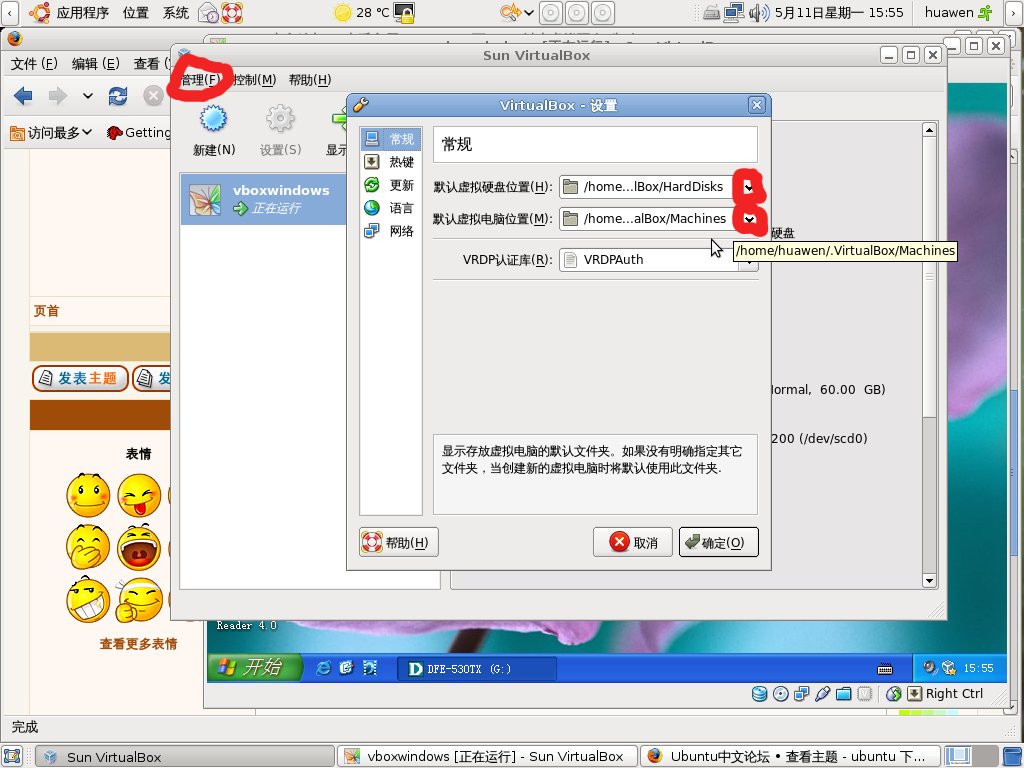The height and width of the screenshot is (768, 1024).
Task: Click the network monitor icon in top panel
Action: click(x=734, y=12)
